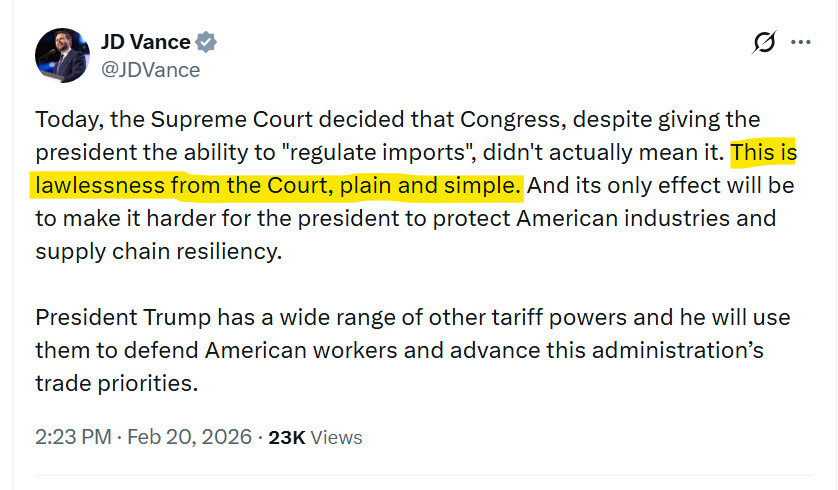Open JD Vance's profile picture
The height and width of the screenshot is (490, 838).
(x=62, y=56)
